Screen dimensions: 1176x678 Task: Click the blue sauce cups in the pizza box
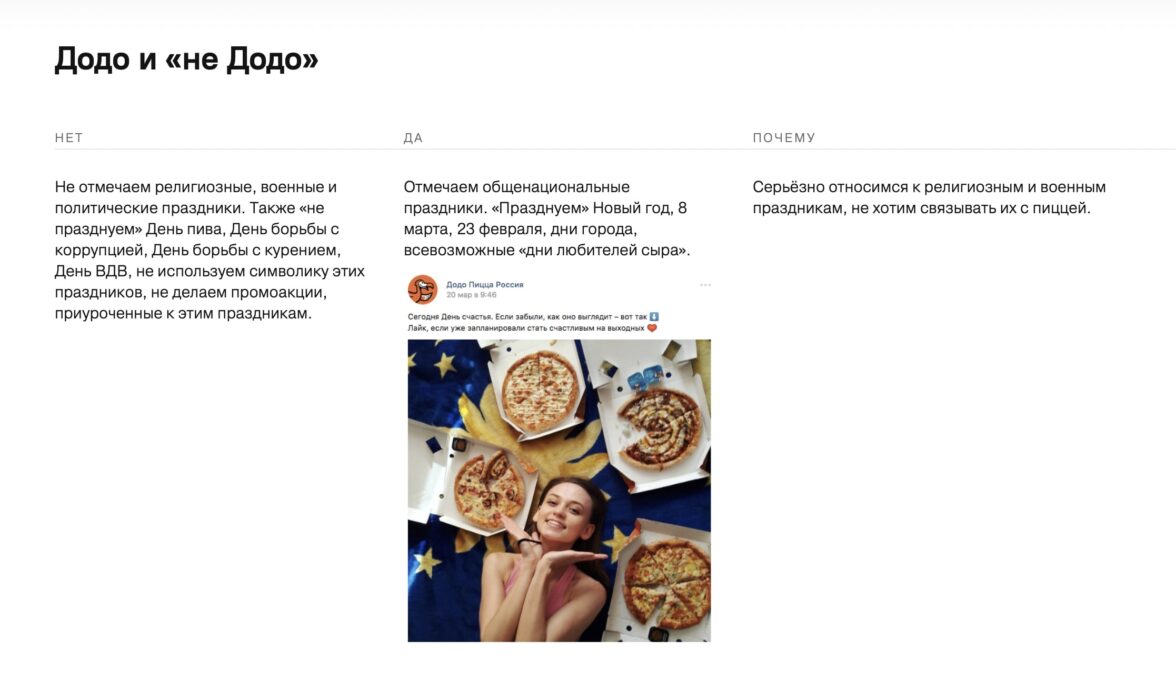pyautogui.click(x=645, y=377)
